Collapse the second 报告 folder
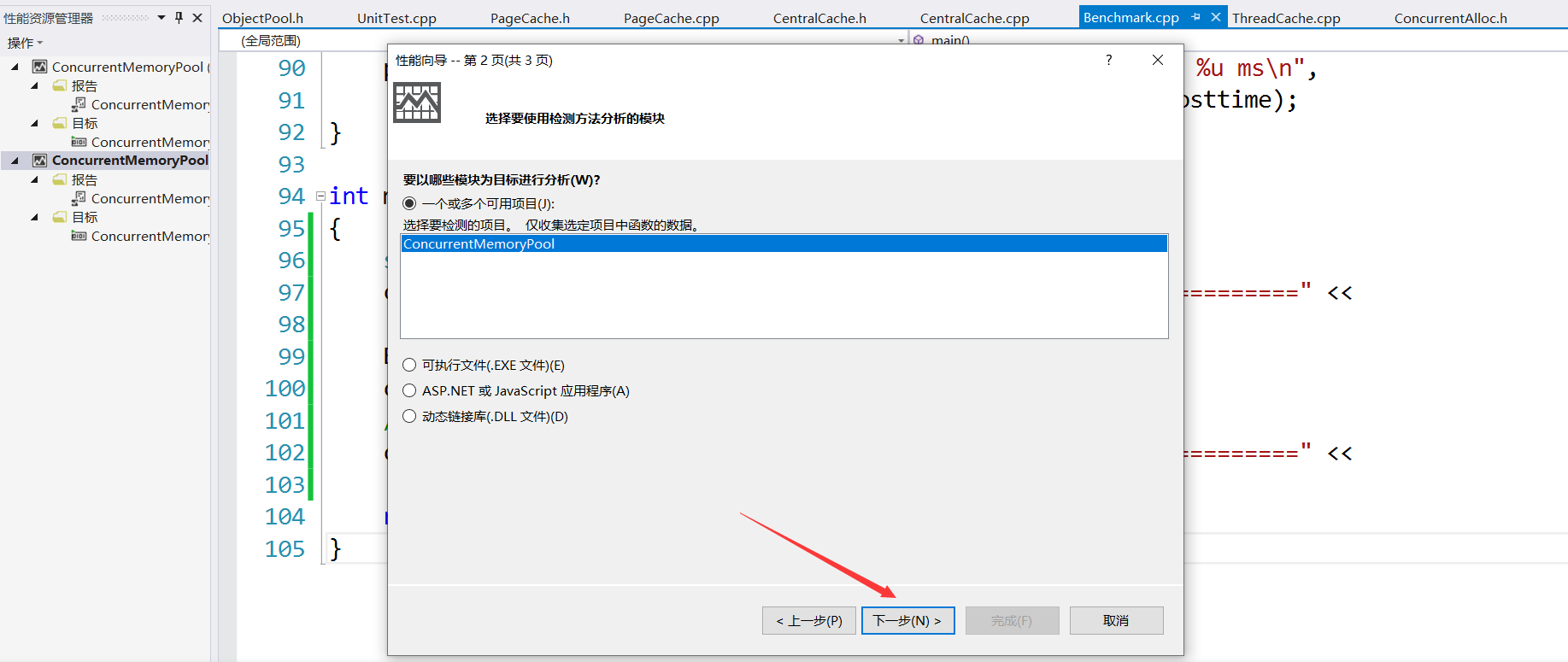This screenshot has width=1568, height=662. point(34,179)
